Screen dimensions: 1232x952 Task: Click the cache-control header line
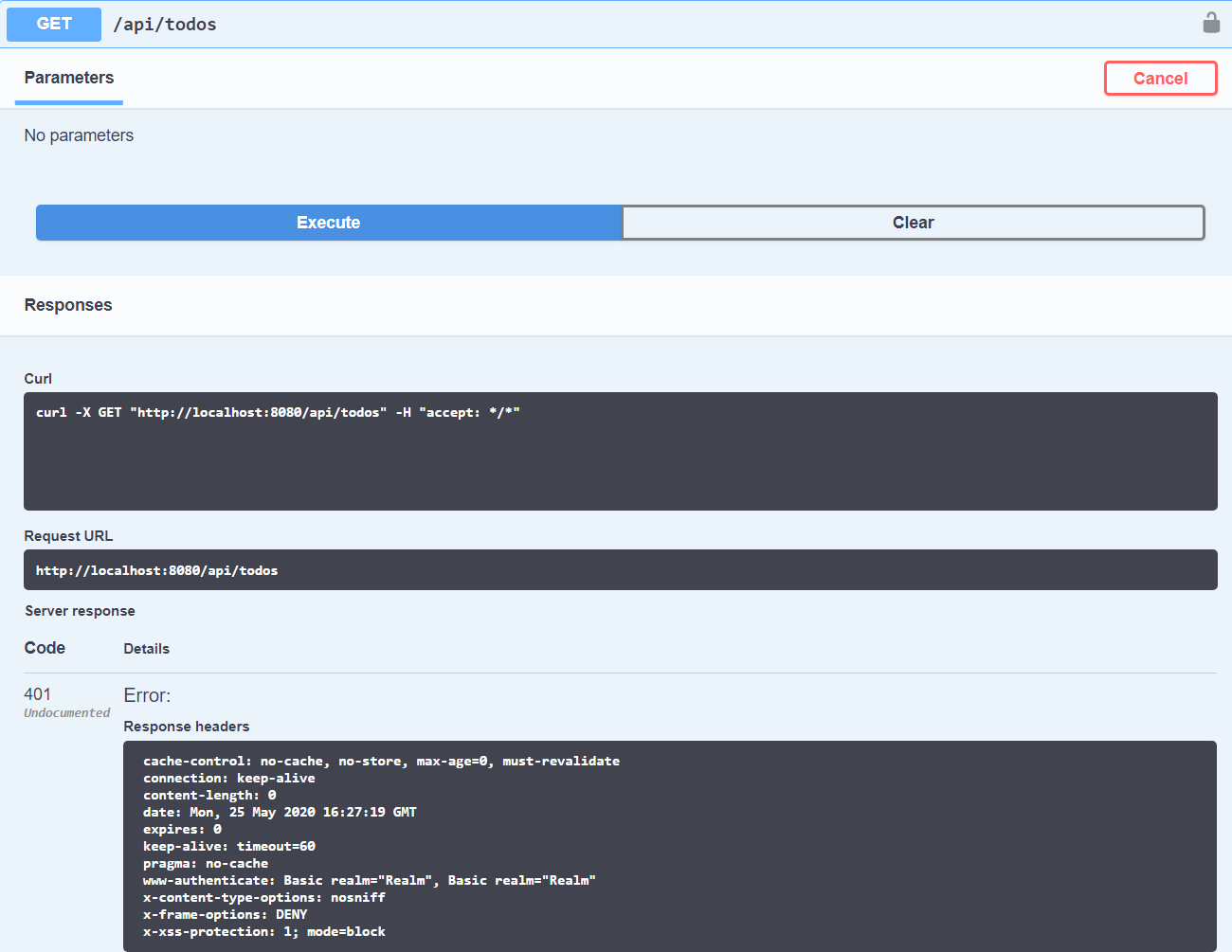[381, 762]
